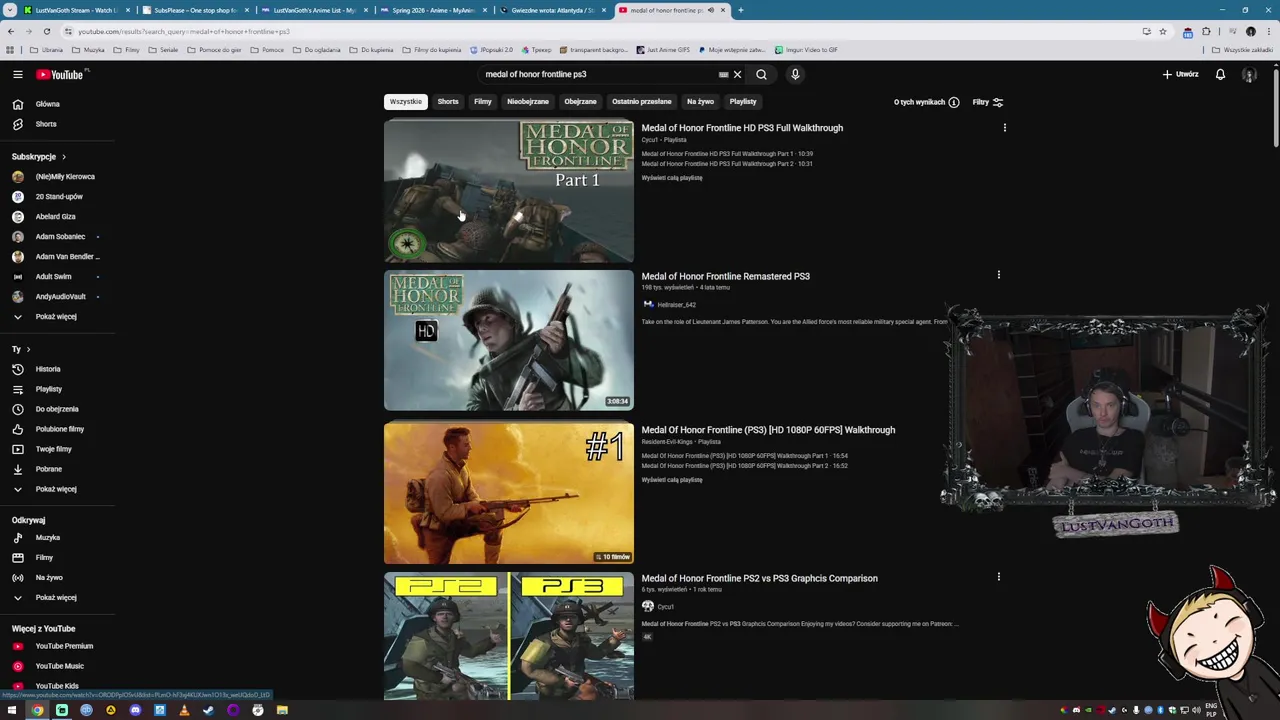Open 'Medal of Honor Frontline Remastered PS3' title
The image size is (1280, 720).
[x=725, y=276]
